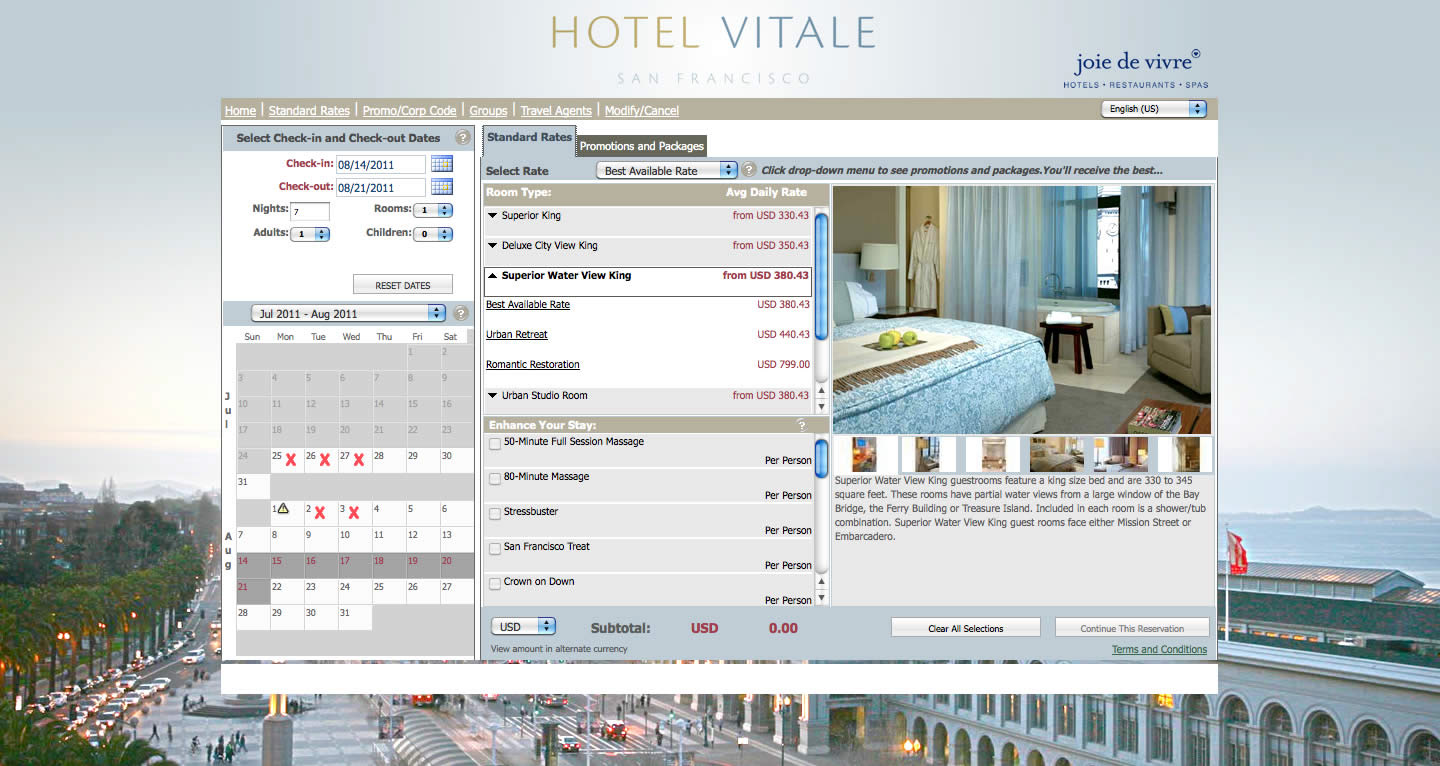Open the USD currency dropdown

point(523,627)
